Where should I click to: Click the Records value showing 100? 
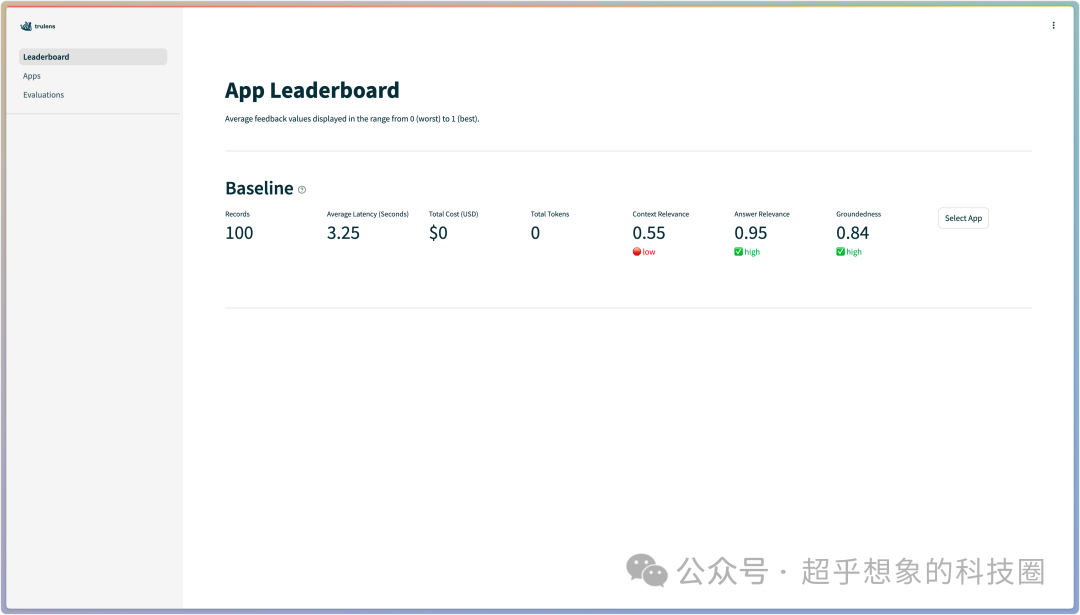237,233
